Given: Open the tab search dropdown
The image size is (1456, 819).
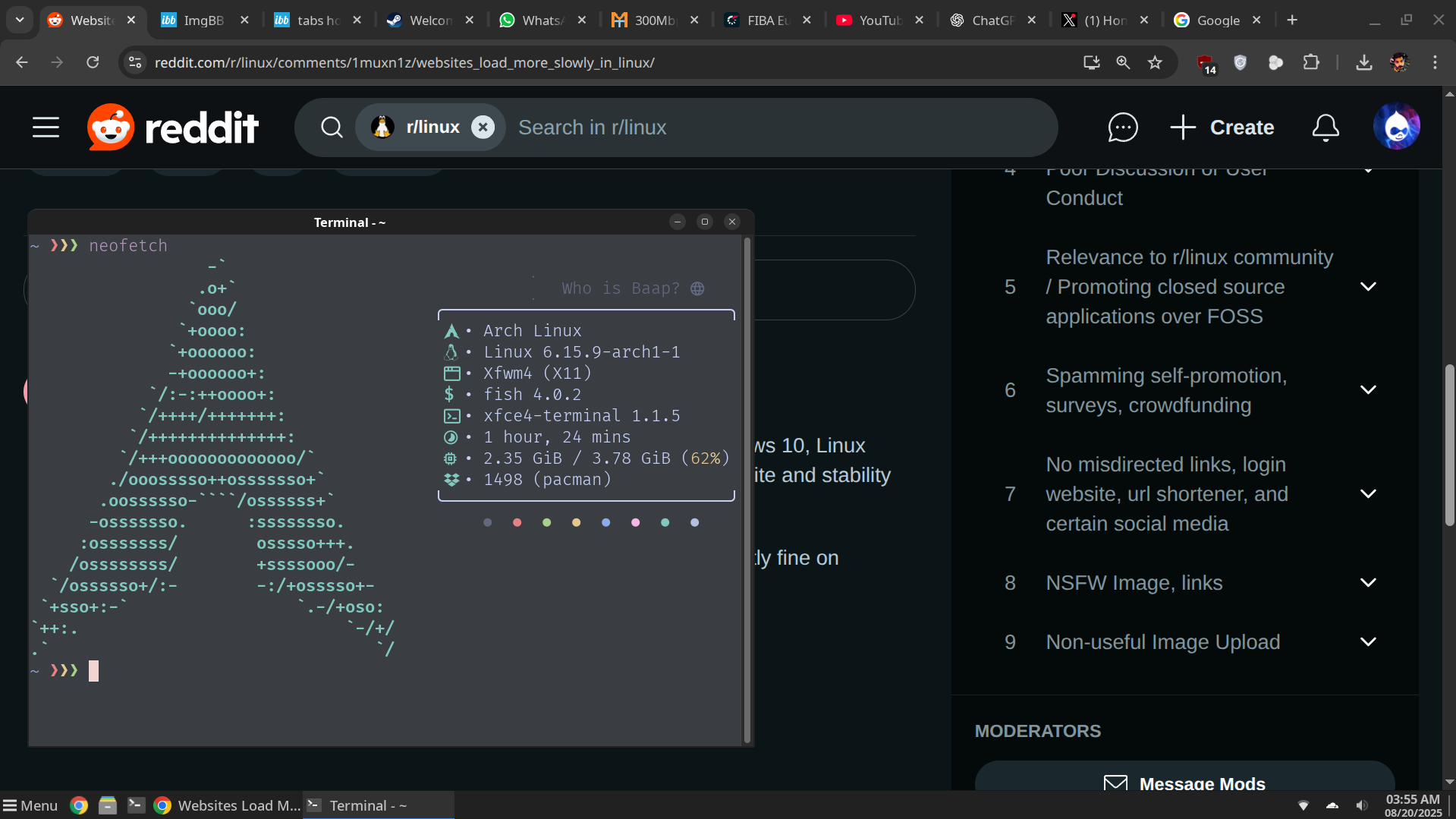Looking at the screenshot, I should pos(20,20).
